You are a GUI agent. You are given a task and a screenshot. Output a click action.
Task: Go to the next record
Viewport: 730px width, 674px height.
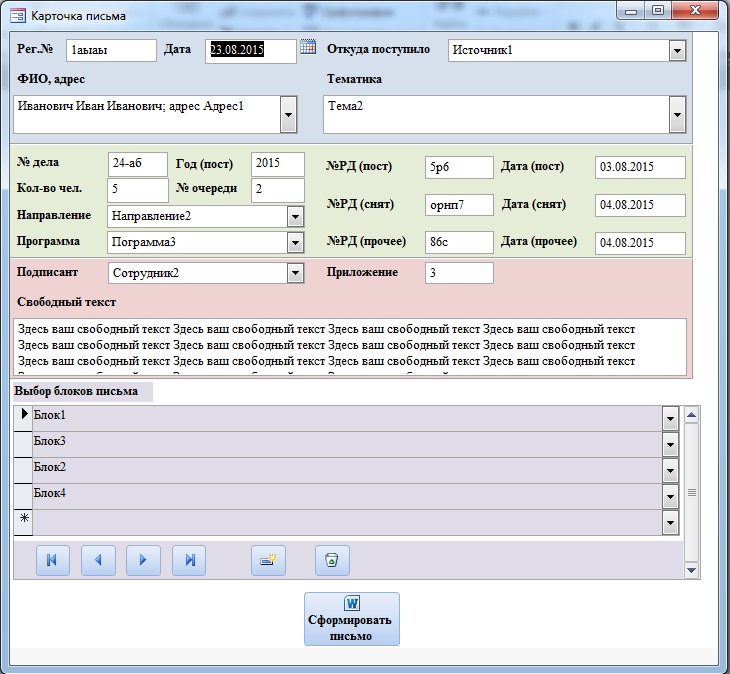[143, 560]
